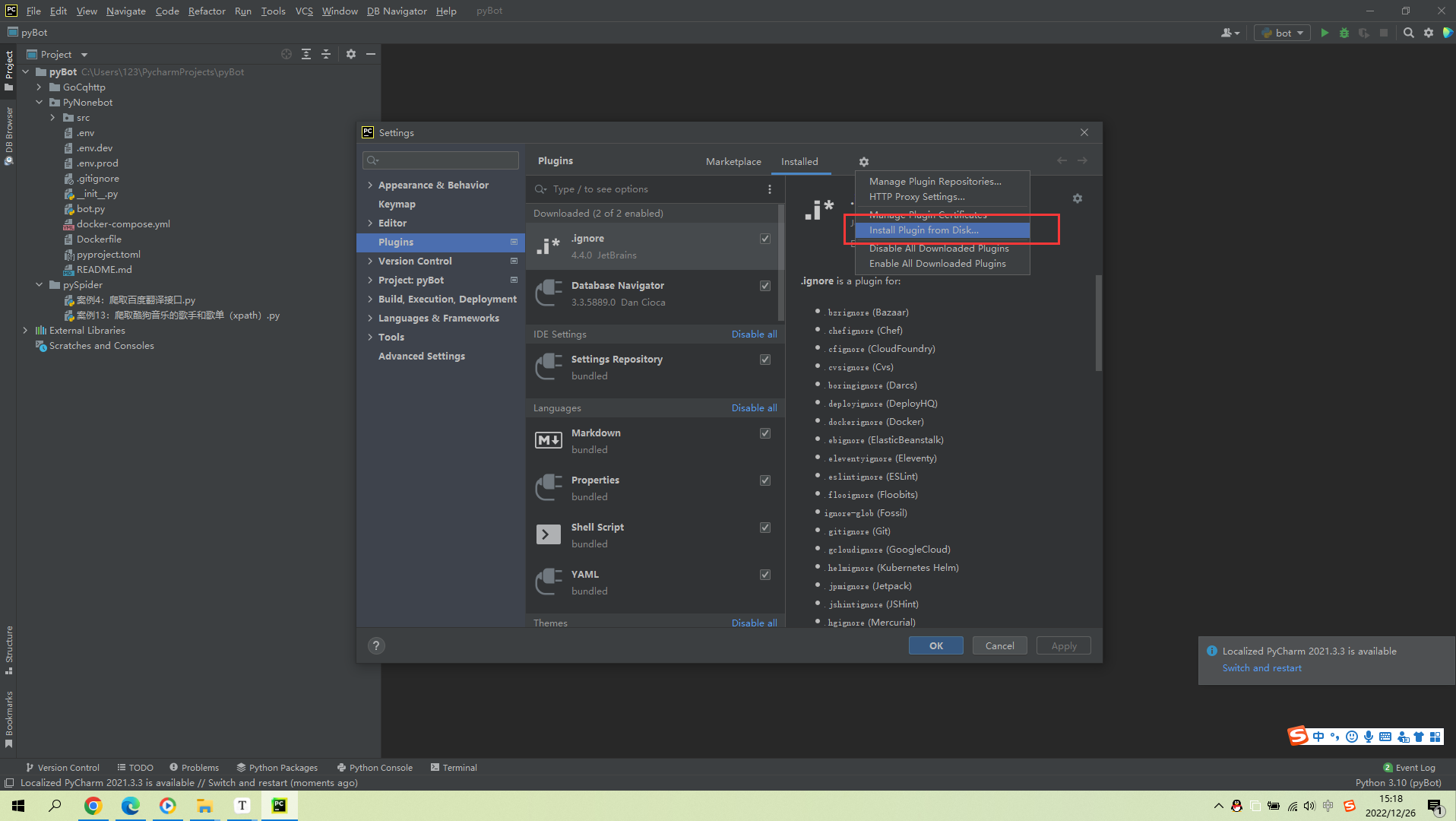Toggle the Shell Script plugin checkbox
This screenshot has width=1456, height=821.
tap(765, 528)
